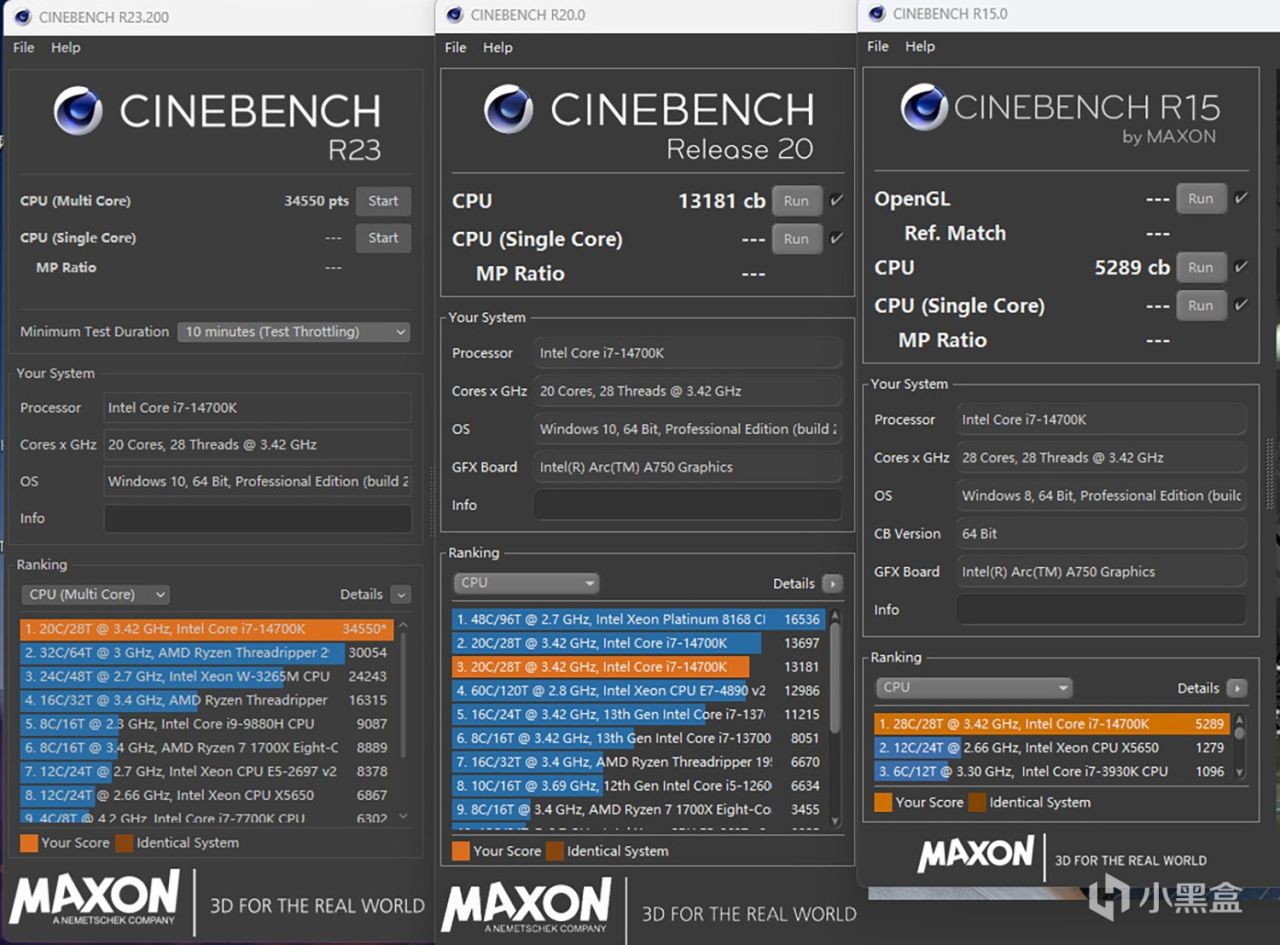1280x945 pixels.
Task: Expand the Details arrow in R15 ranking
Action: click(x=1237, y=688)
